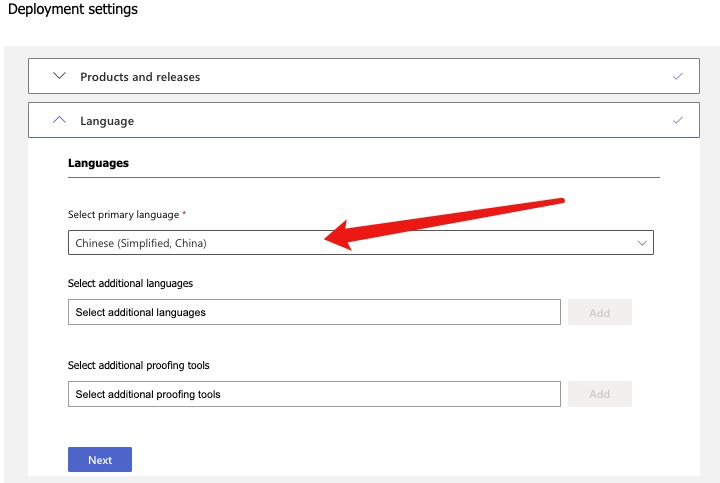Focus the Select additional proofing tools field
Image resolution: width=720 pixels, height=483 pixels.
pos(314,394)
